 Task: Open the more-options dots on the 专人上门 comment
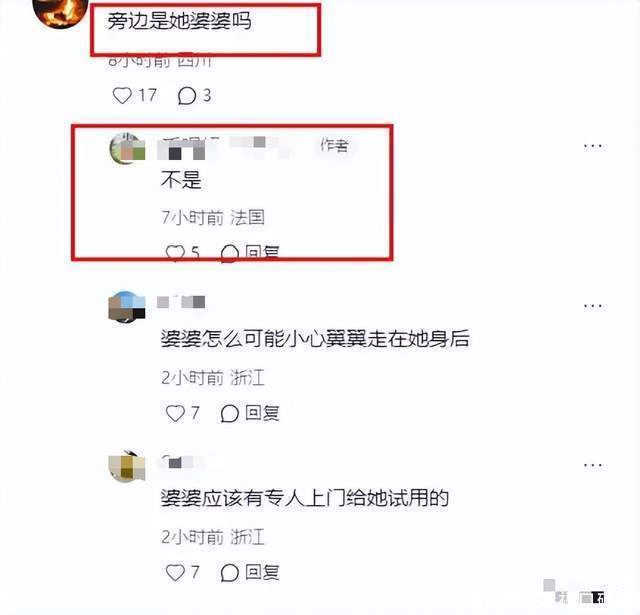coord(593,465)
